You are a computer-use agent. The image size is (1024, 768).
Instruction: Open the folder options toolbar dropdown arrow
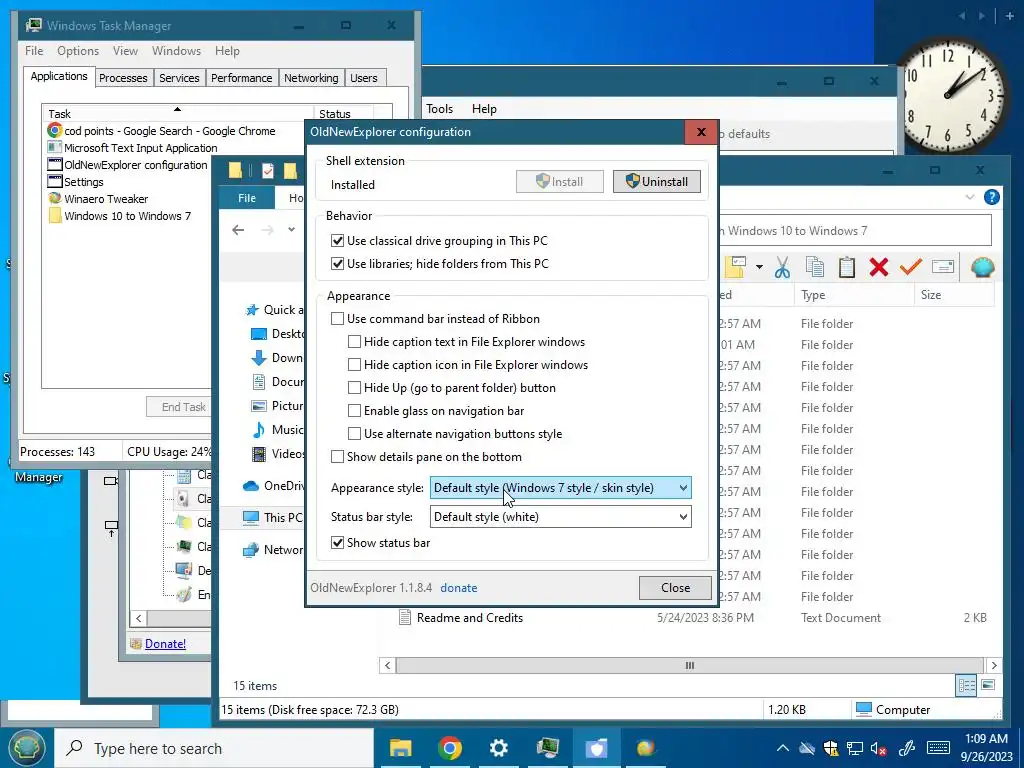click(759, 266)
